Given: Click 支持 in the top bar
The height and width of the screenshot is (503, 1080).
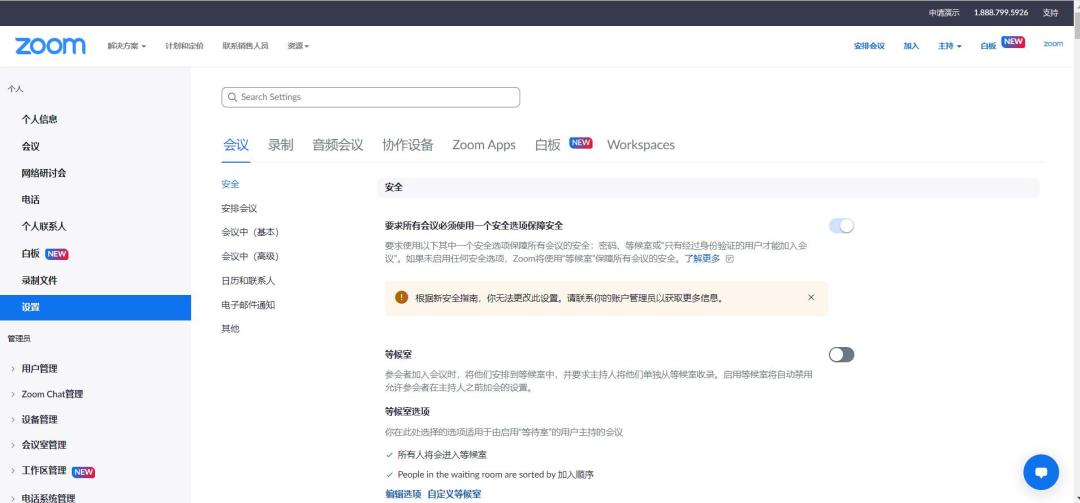Looking at the screenshot, I should (x=1050, y=12).
